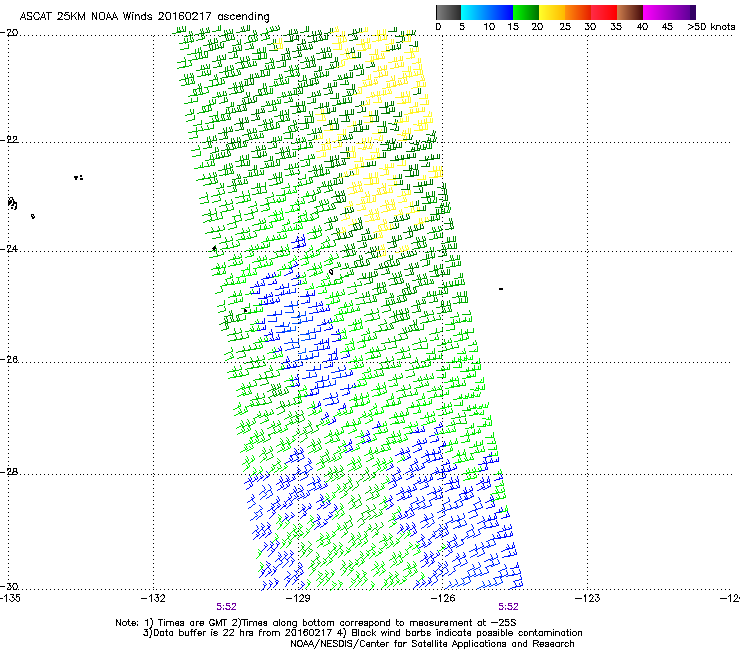Click the right purple 5:52 time label
The height and width of the screenshot is (650, 740).
click(x=508, y=607)
